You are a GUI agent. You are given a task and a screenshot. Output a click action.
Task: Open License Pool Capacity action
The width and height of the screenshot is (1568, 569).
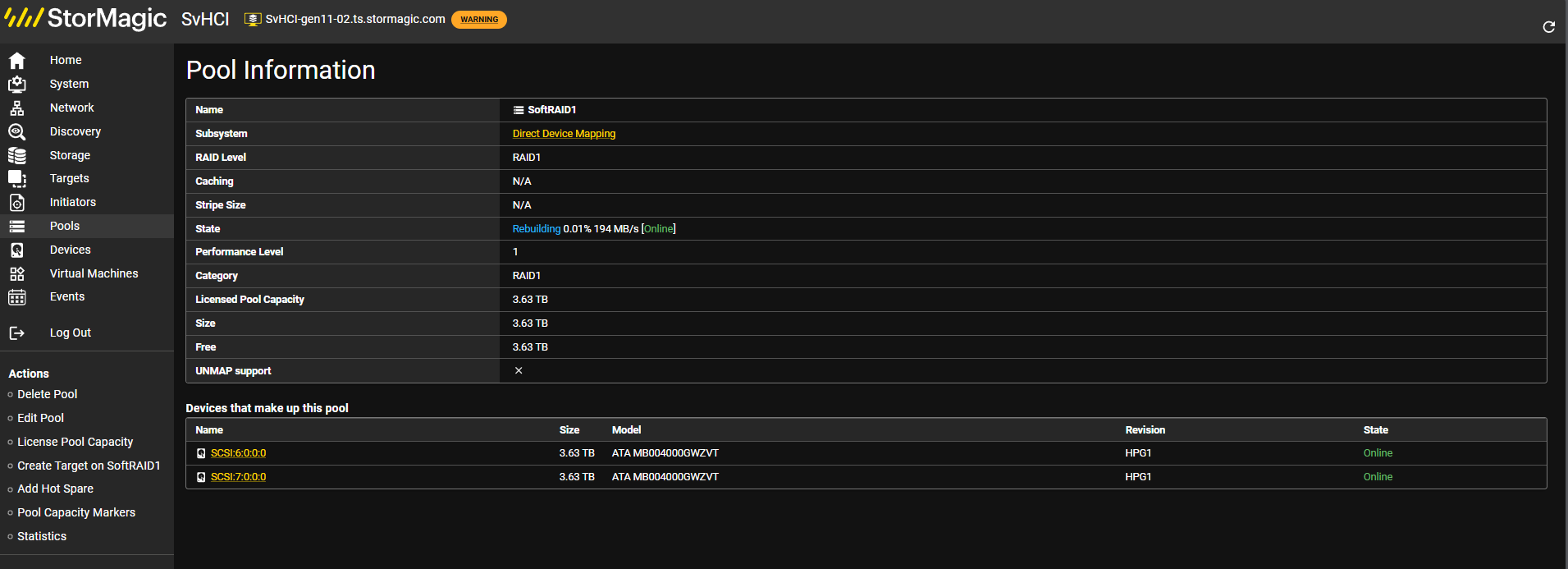75,442
